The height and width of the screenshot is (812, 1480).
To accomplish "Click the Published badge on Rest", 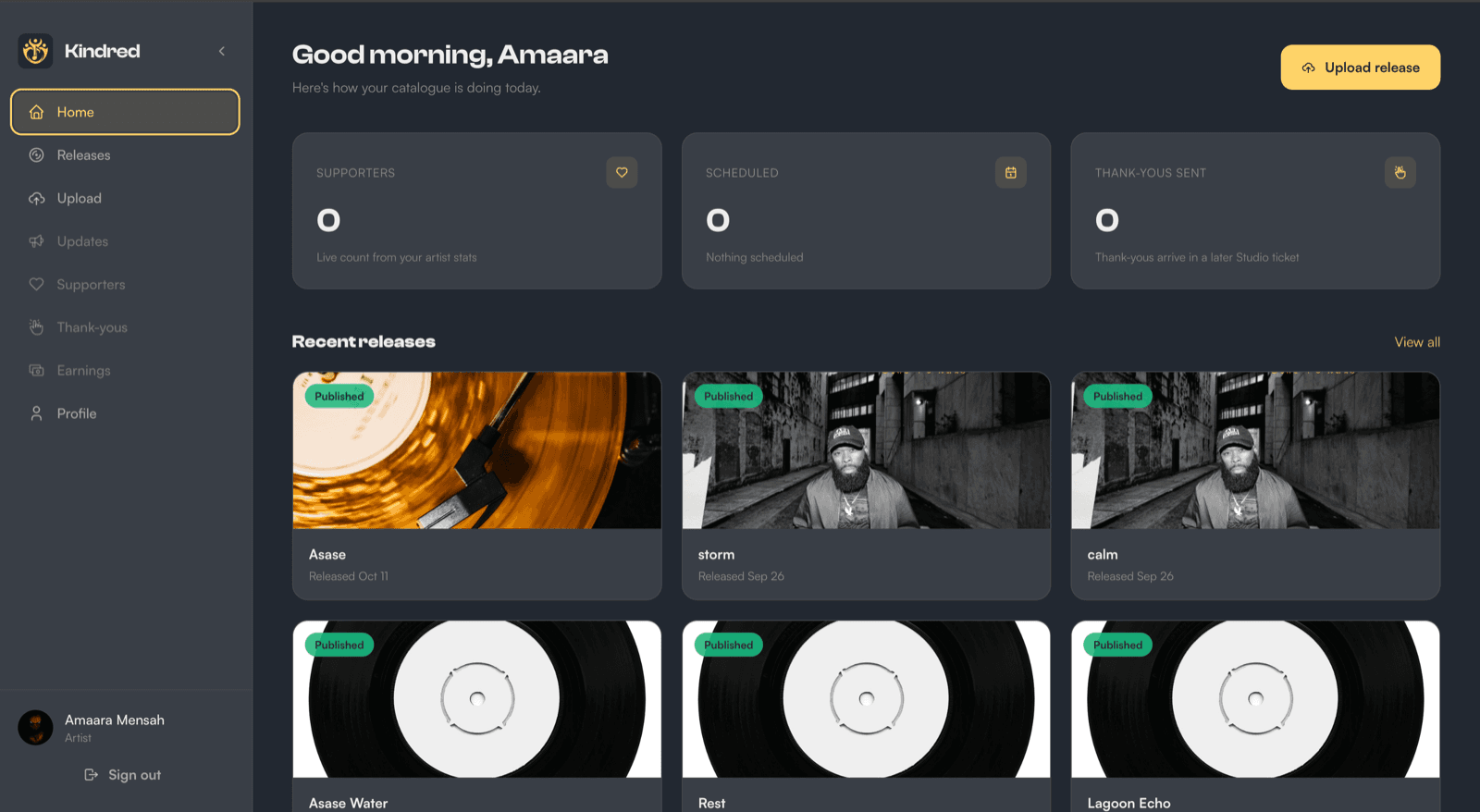I will 729,646.
